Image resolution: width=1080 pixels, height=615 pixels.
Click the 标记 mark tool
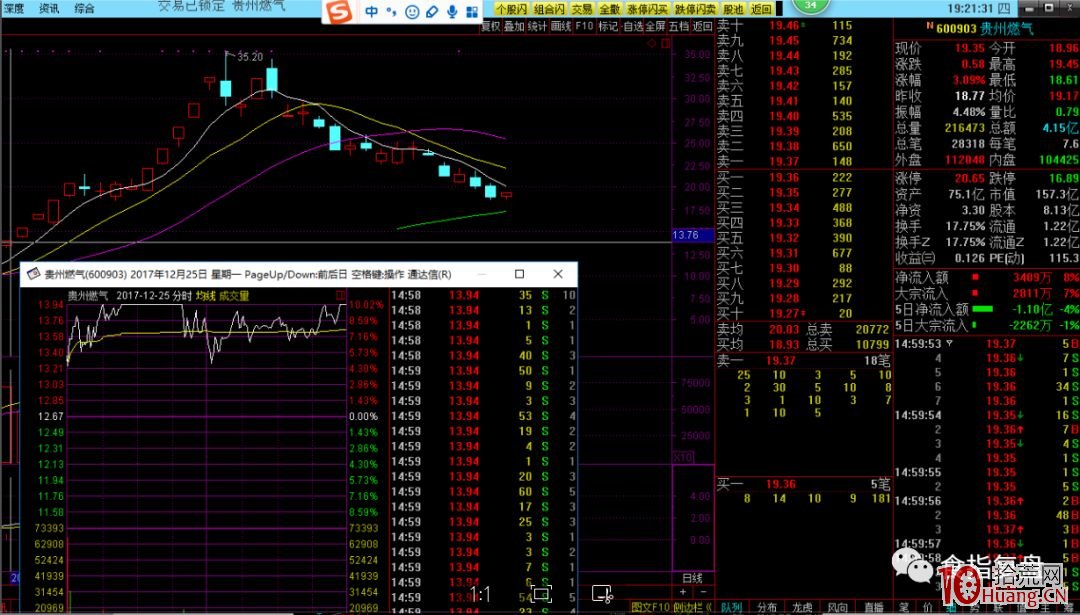608,26
